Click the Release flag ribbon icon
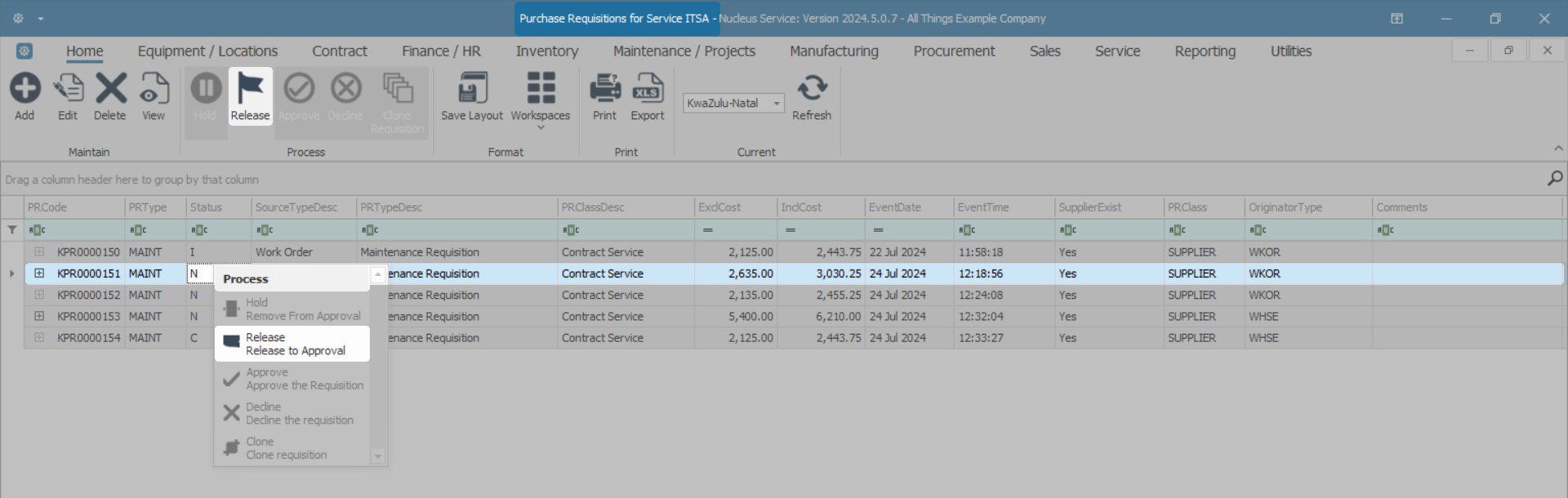The width and height of the screenshot is (1568, 498). pyautogui.click(x=250, y=88)
